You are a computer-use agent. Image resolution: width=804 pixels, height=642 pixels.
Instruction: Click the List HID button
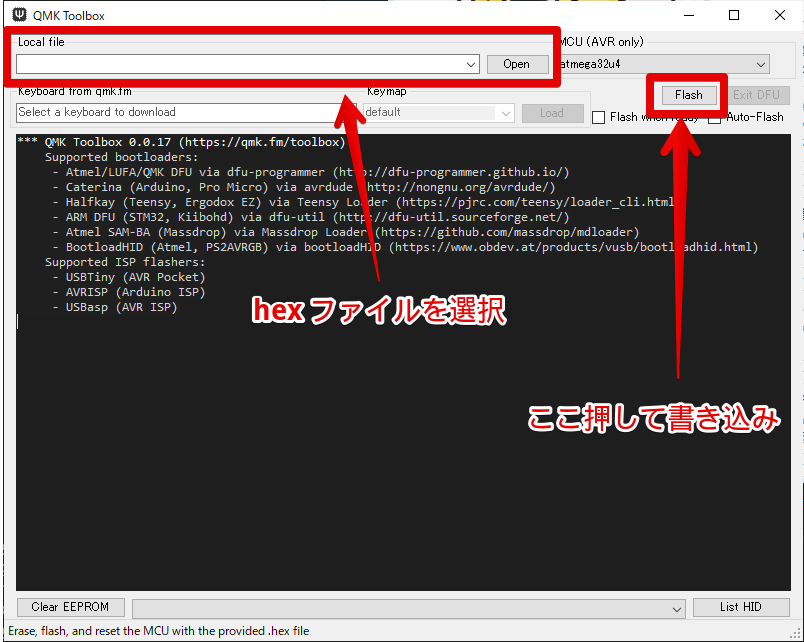(x=740, y=607)
